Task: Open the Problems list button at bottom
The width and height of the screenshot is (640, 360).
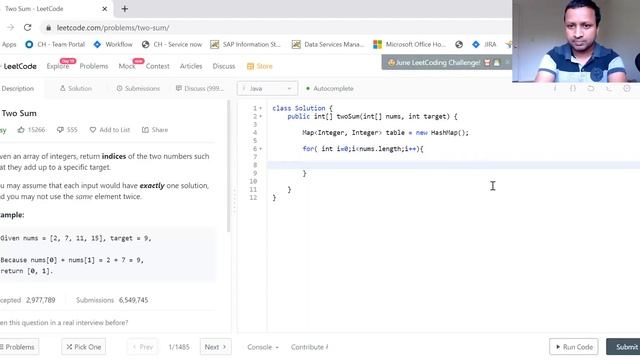Action: (x=18, y=347)
